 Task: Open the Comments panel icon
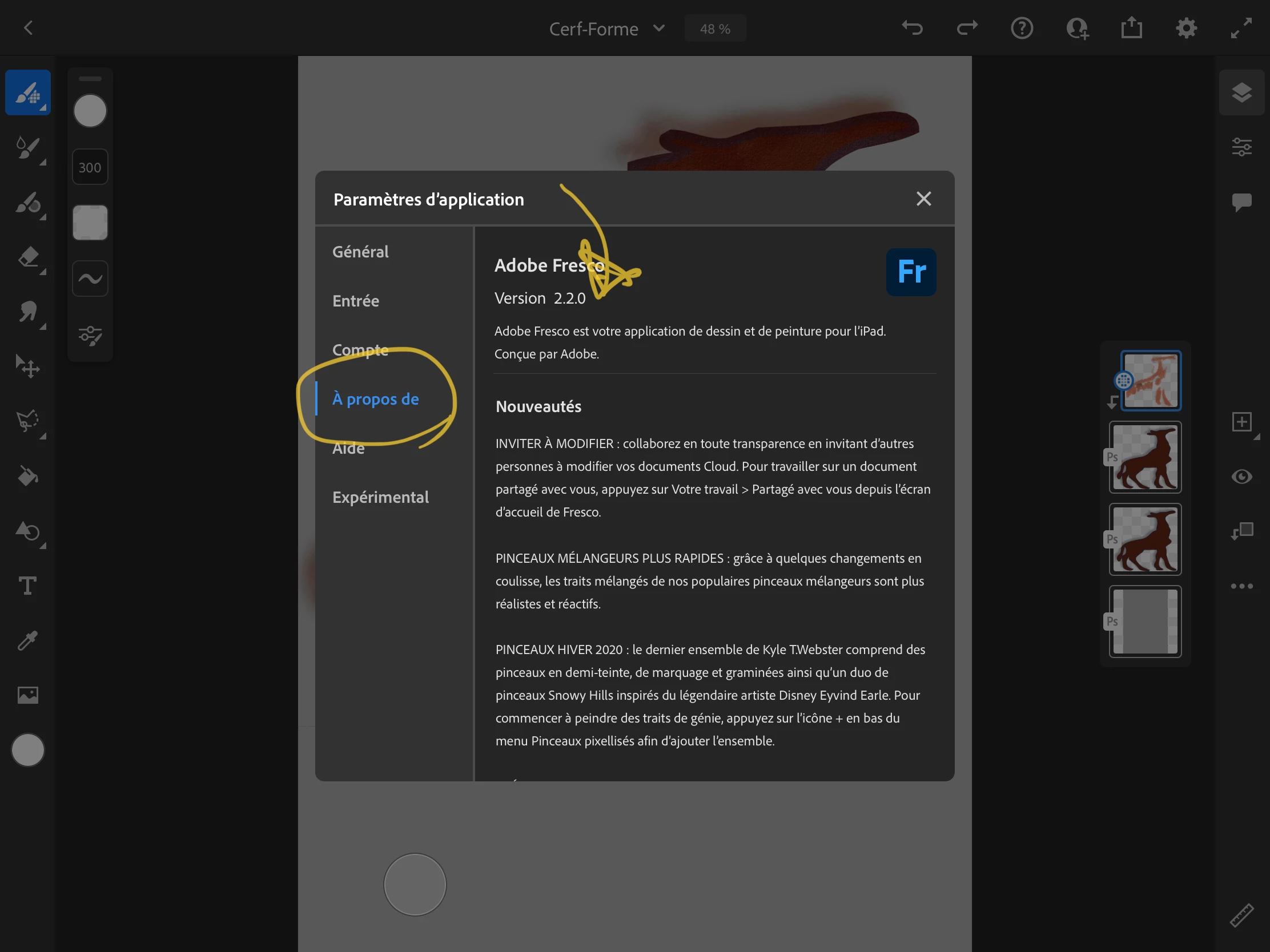pyautogui.click(x=1241, y=202)
